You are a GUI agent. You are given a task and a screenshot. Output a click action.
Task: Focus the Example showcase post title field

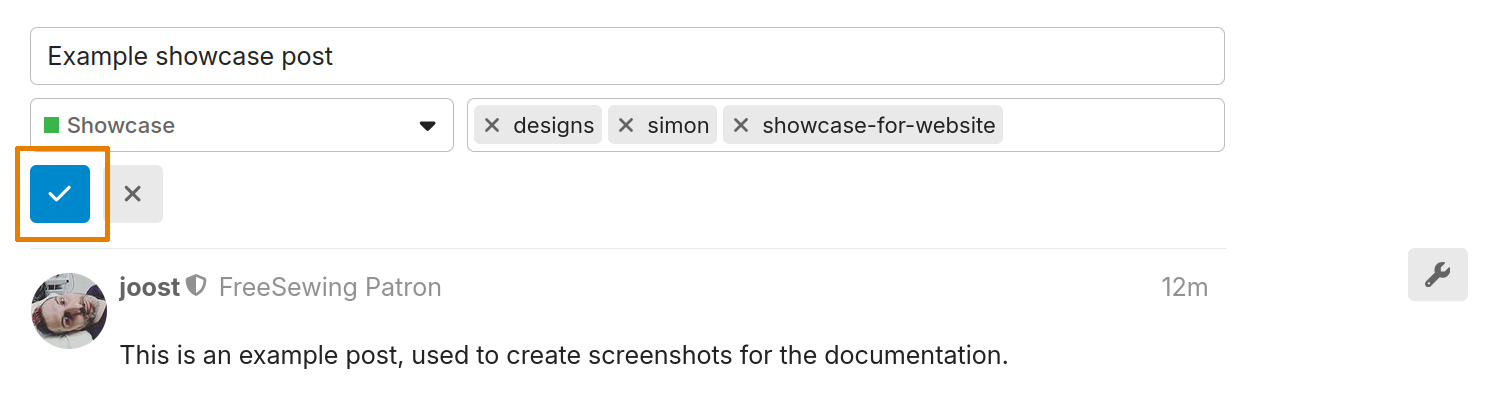(627, 56)
